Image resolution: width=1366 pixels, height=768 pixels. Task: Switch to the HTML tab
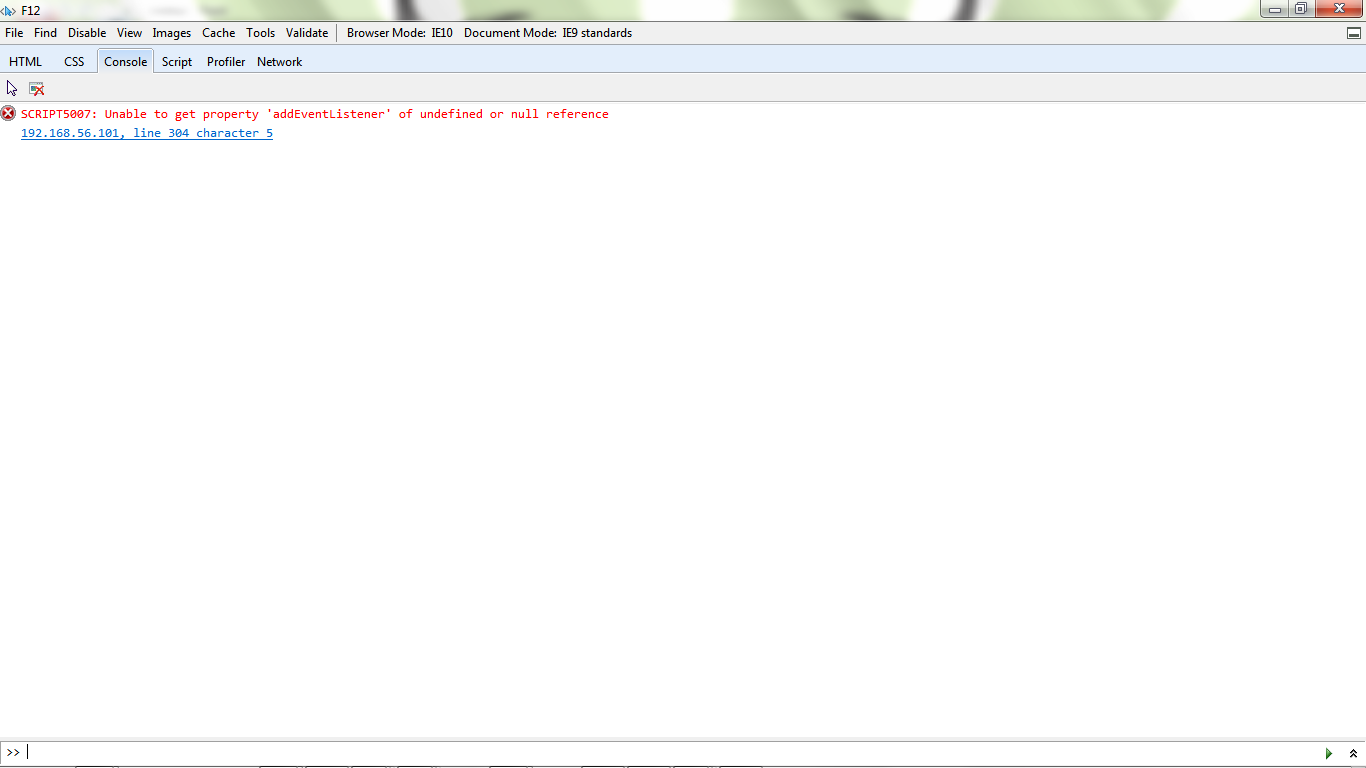26,62
